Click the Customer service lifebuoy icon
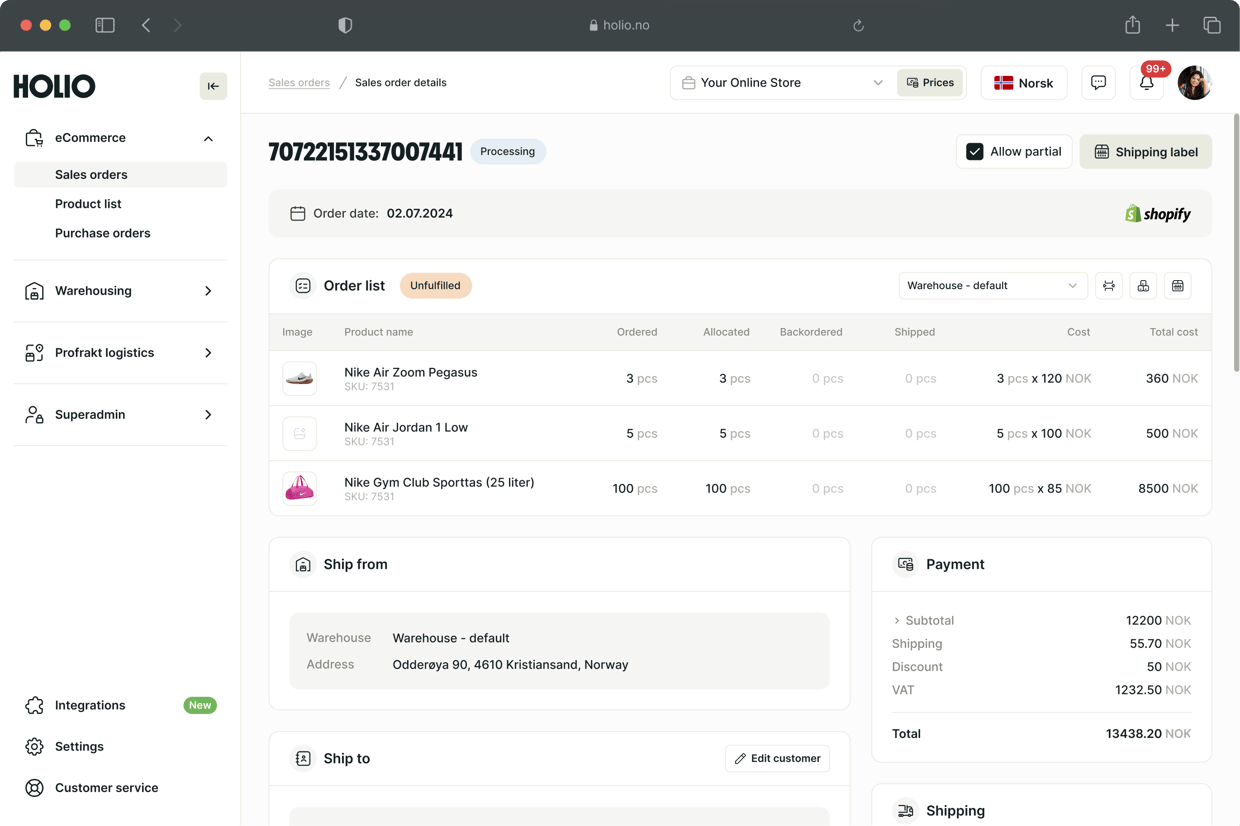The height and width of the screenshot is (826, 1240). (34, 788)
